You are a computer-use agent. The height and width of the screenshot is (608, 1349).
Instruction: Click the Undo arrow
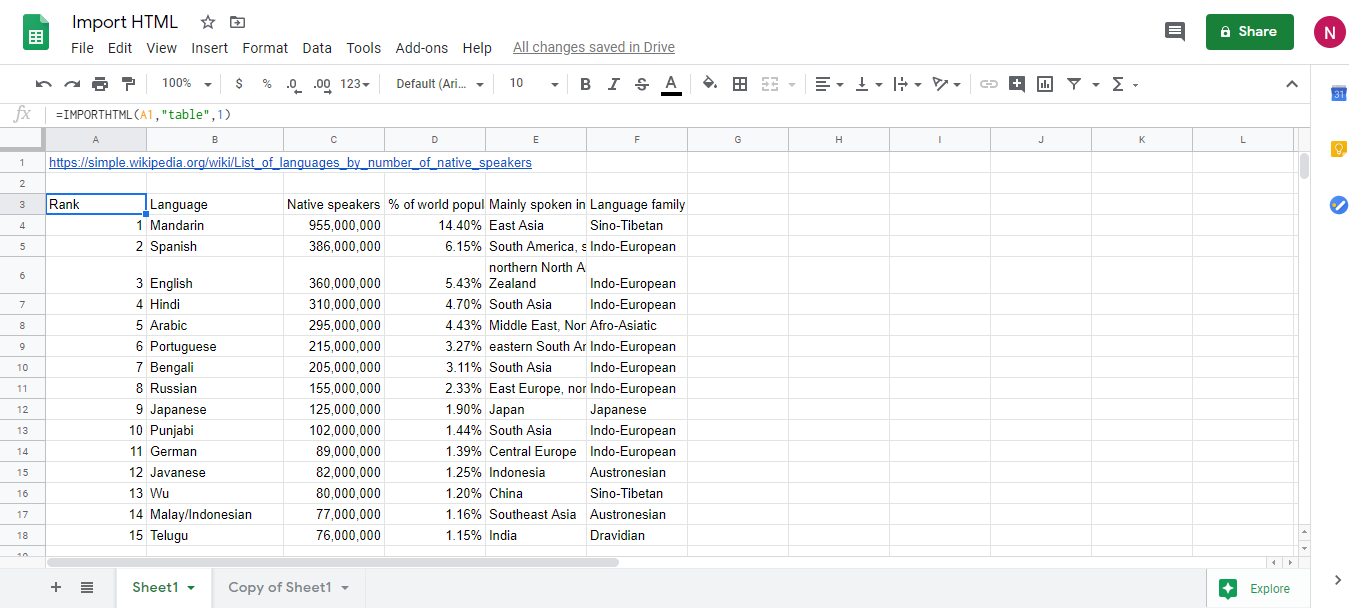44,84
